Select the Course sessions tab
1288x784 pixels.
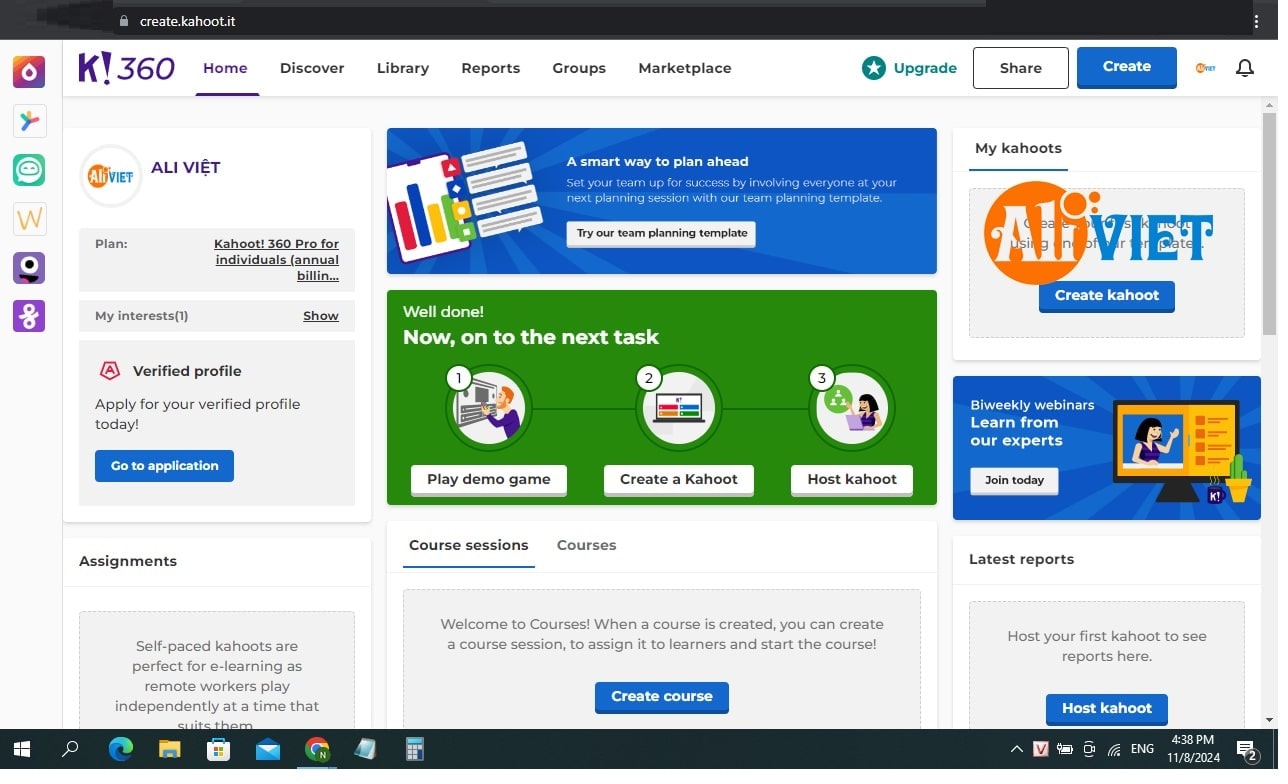coord(469,545)
